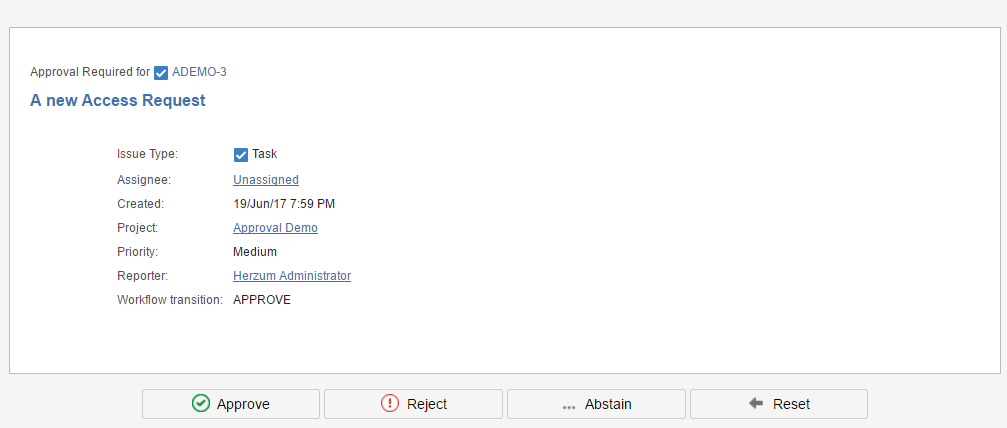Click the 'Assignee:' field label
Screen dimensions: 1007x428
[144, 180]
